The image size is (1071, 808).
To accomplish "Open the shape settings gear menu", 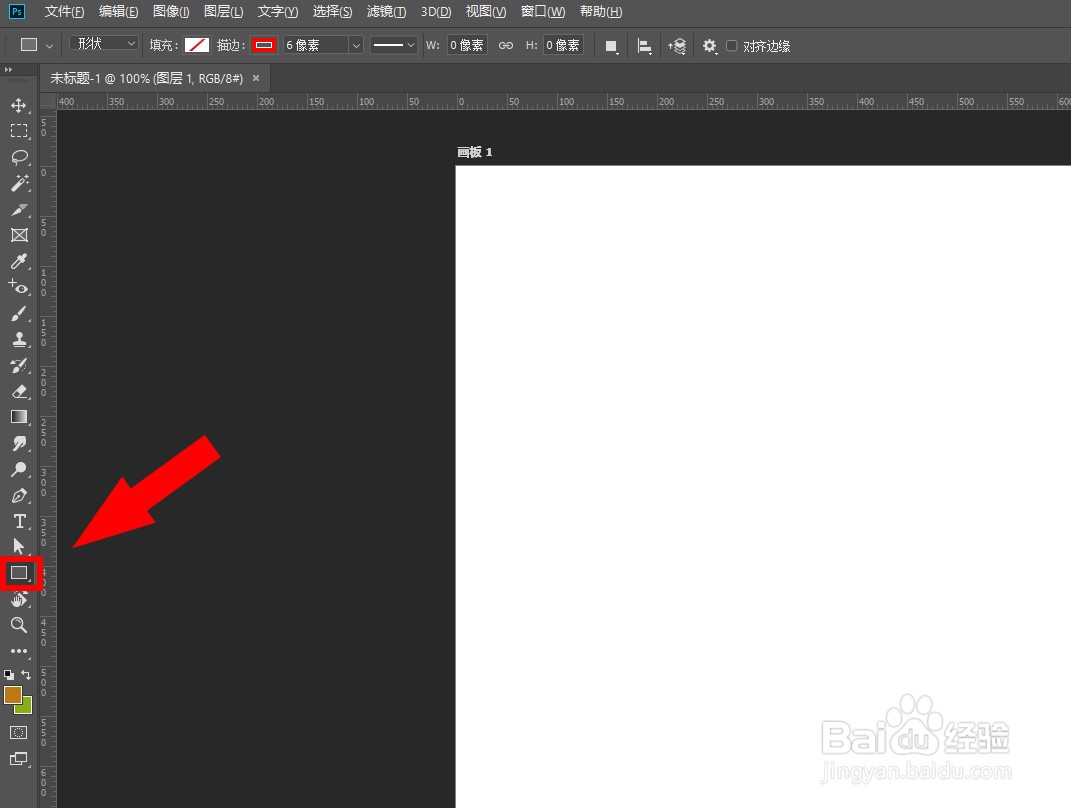I will [710, 46].
